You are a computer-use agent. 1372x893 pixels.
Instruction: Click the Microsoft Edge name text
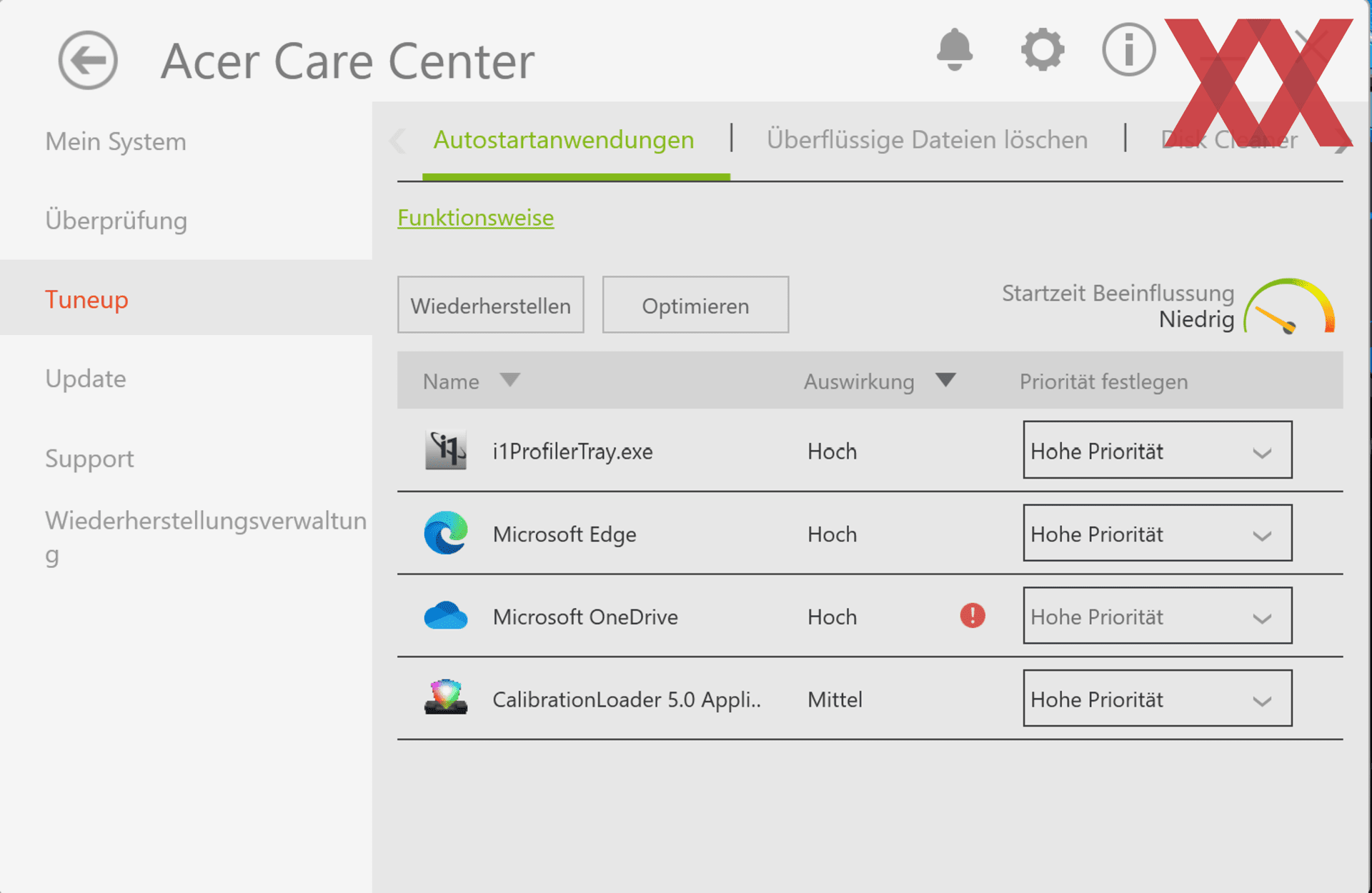click(x=565, y=534)
